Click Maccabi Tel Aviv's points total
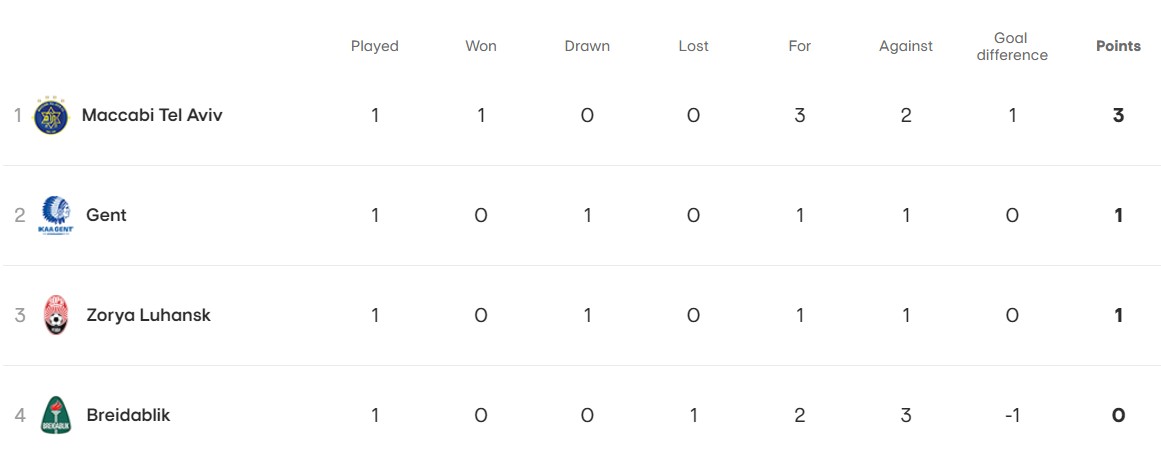This screenshot has width=1161, height=452. click(1119, 115)
